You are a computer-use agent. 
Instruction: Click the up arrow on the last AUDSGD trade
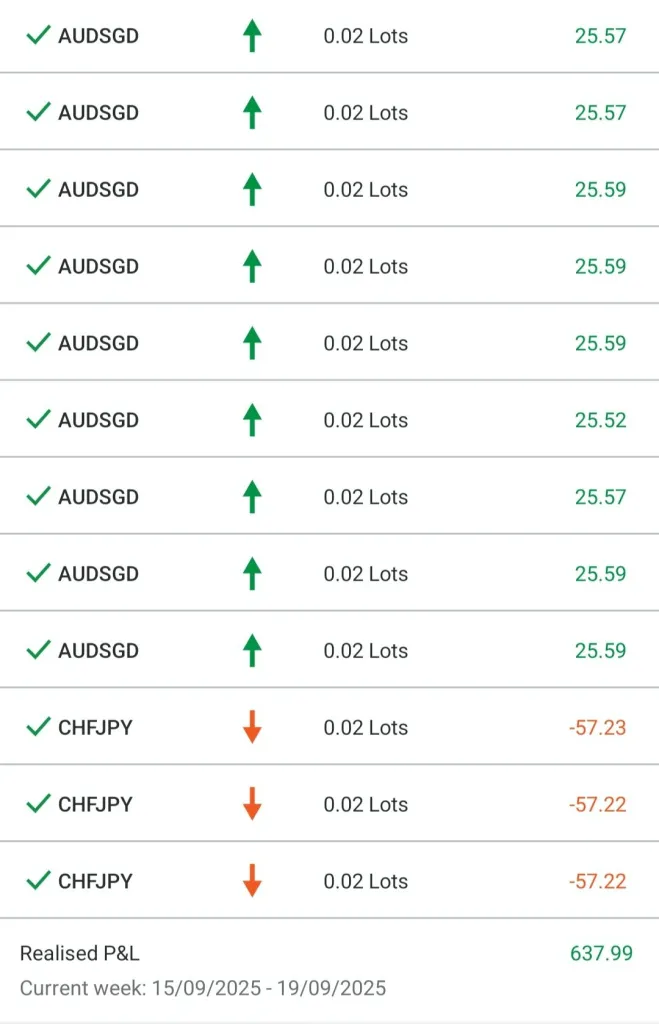[252, 651]
